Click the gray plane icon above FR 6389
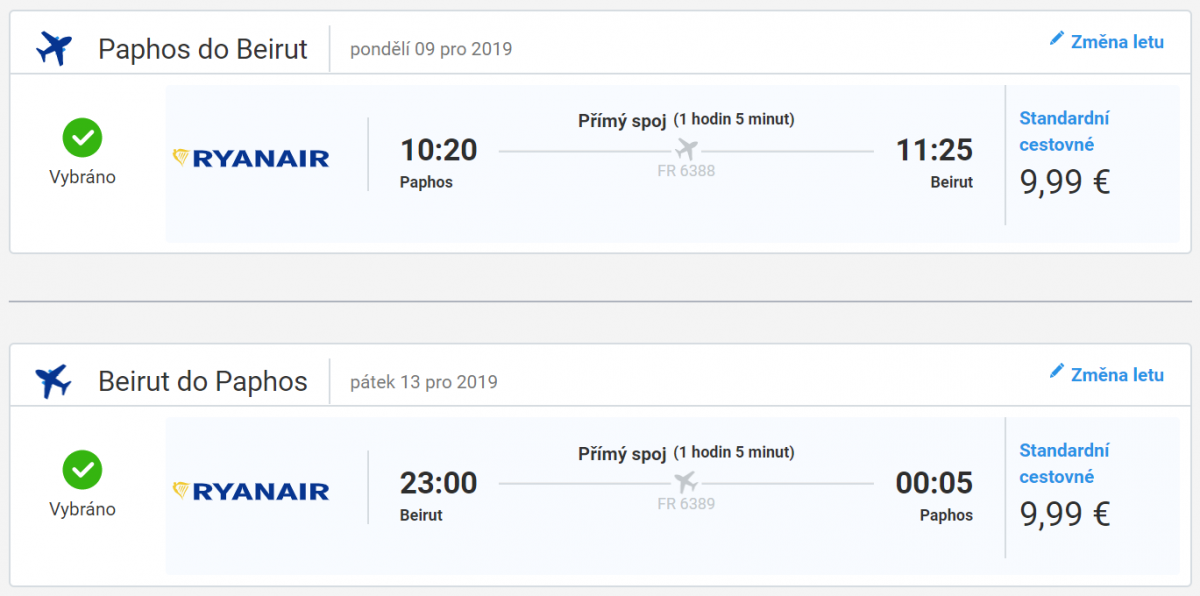Viewport: 1200px width, 596px height. tap(686, 483)
